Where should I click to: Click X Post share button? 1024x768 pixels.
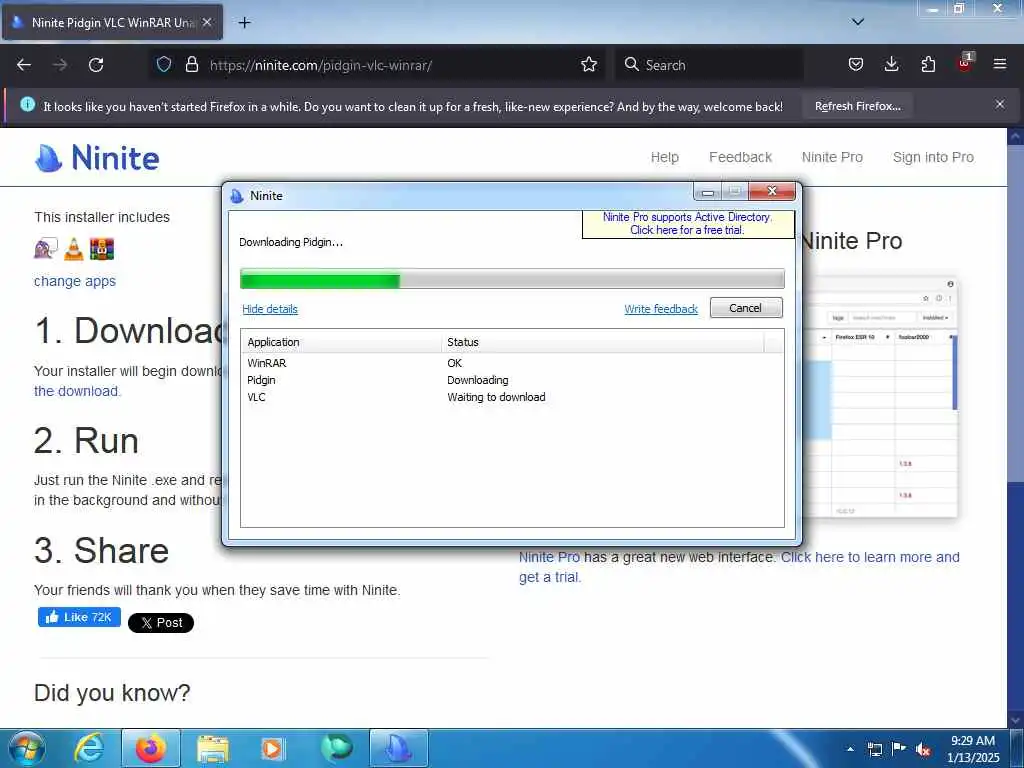click(x=161, y=623)
